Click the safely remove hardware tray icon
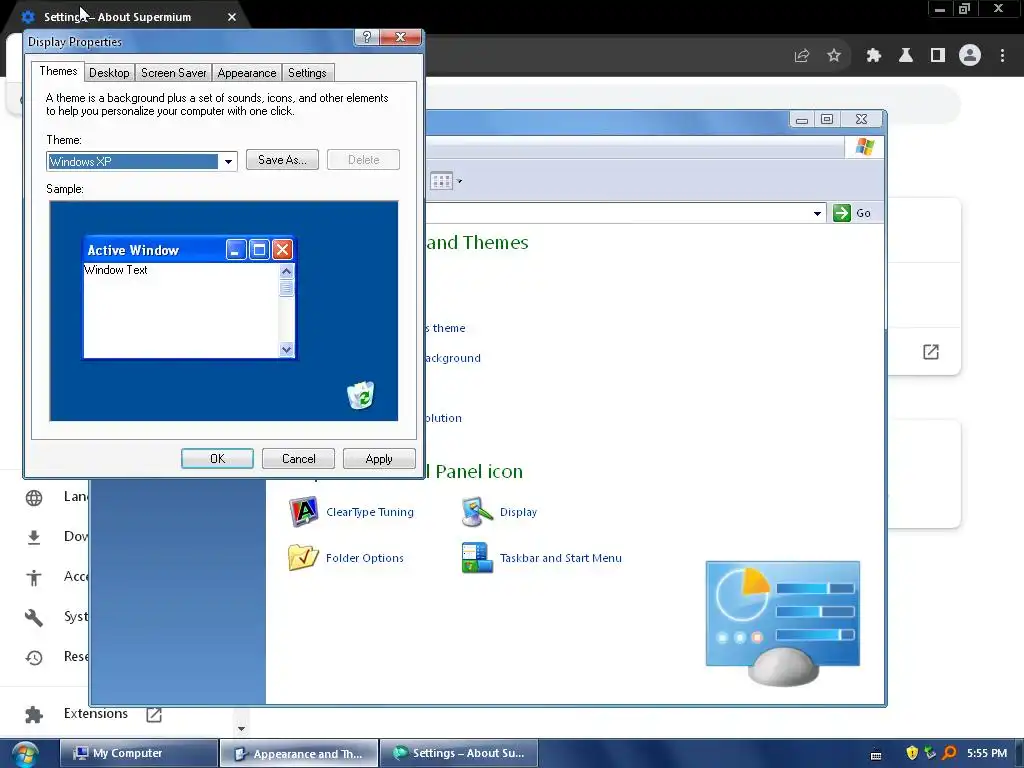The image size is (1024, 768). coord(931,753)
